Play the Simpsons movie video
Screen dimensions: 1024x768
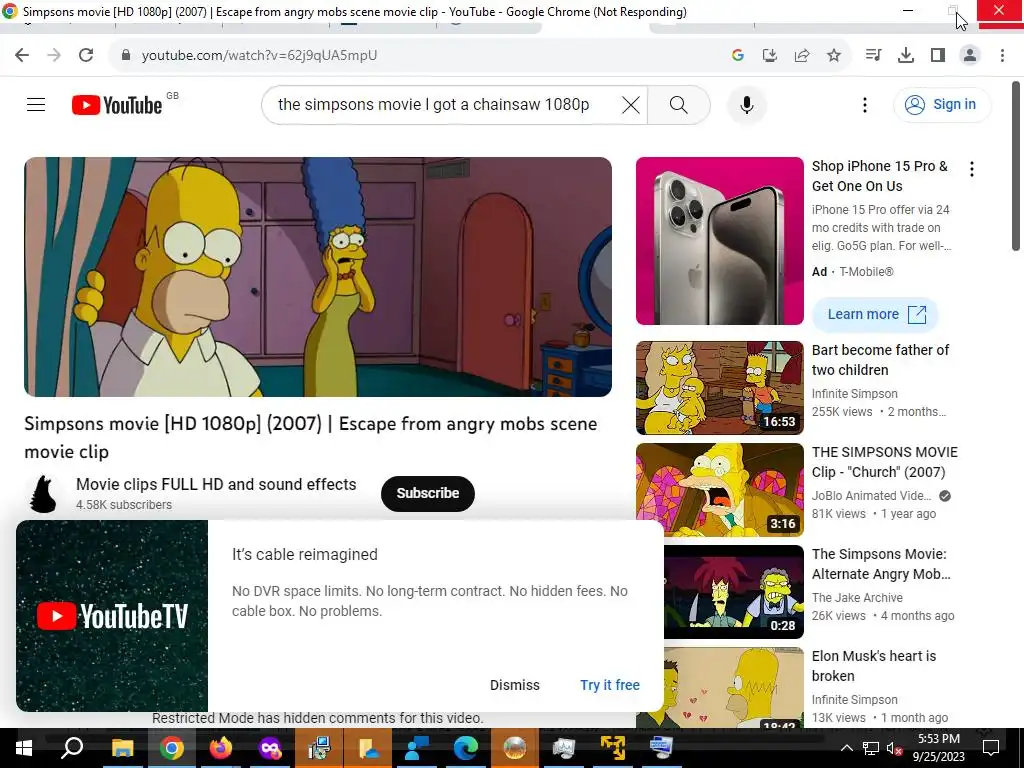tap(318, 276)
